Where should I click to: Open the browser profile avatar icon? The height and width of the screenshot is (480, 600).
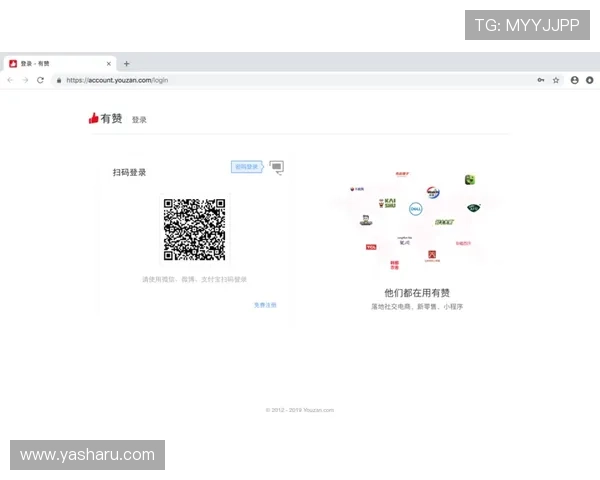(574, 80)
